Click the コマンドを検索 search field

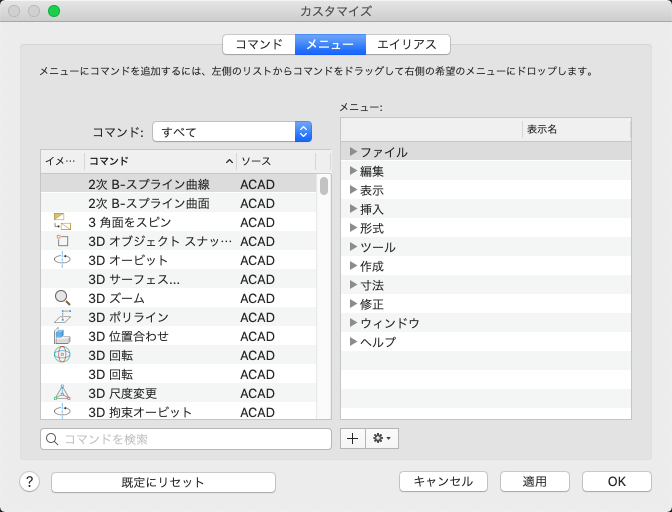pyautogui.click(x=186, y=439)
